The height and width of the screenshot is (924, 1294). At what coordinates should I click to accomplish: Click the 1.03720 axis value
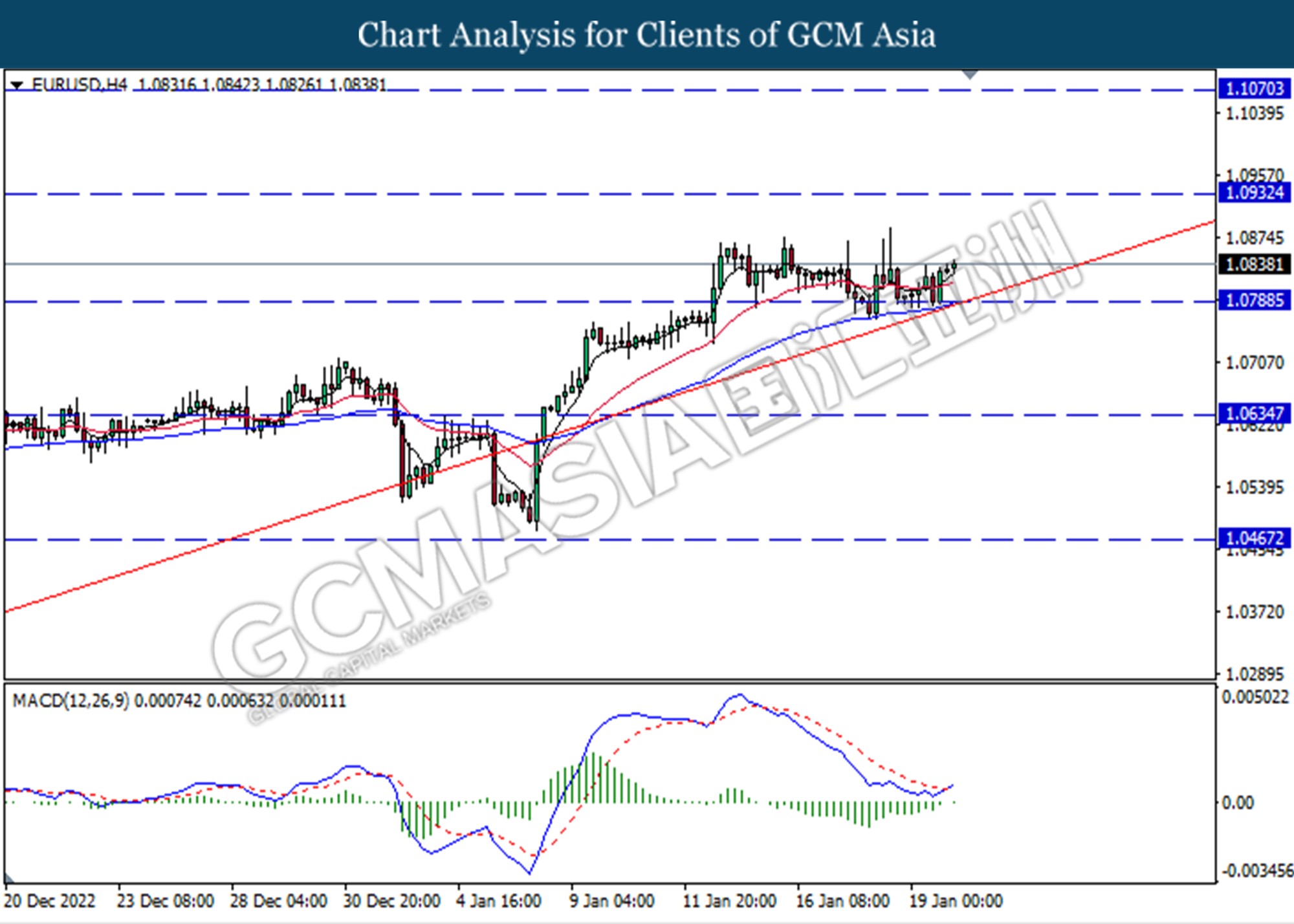pyautogui.click(x=1255, y=611)
